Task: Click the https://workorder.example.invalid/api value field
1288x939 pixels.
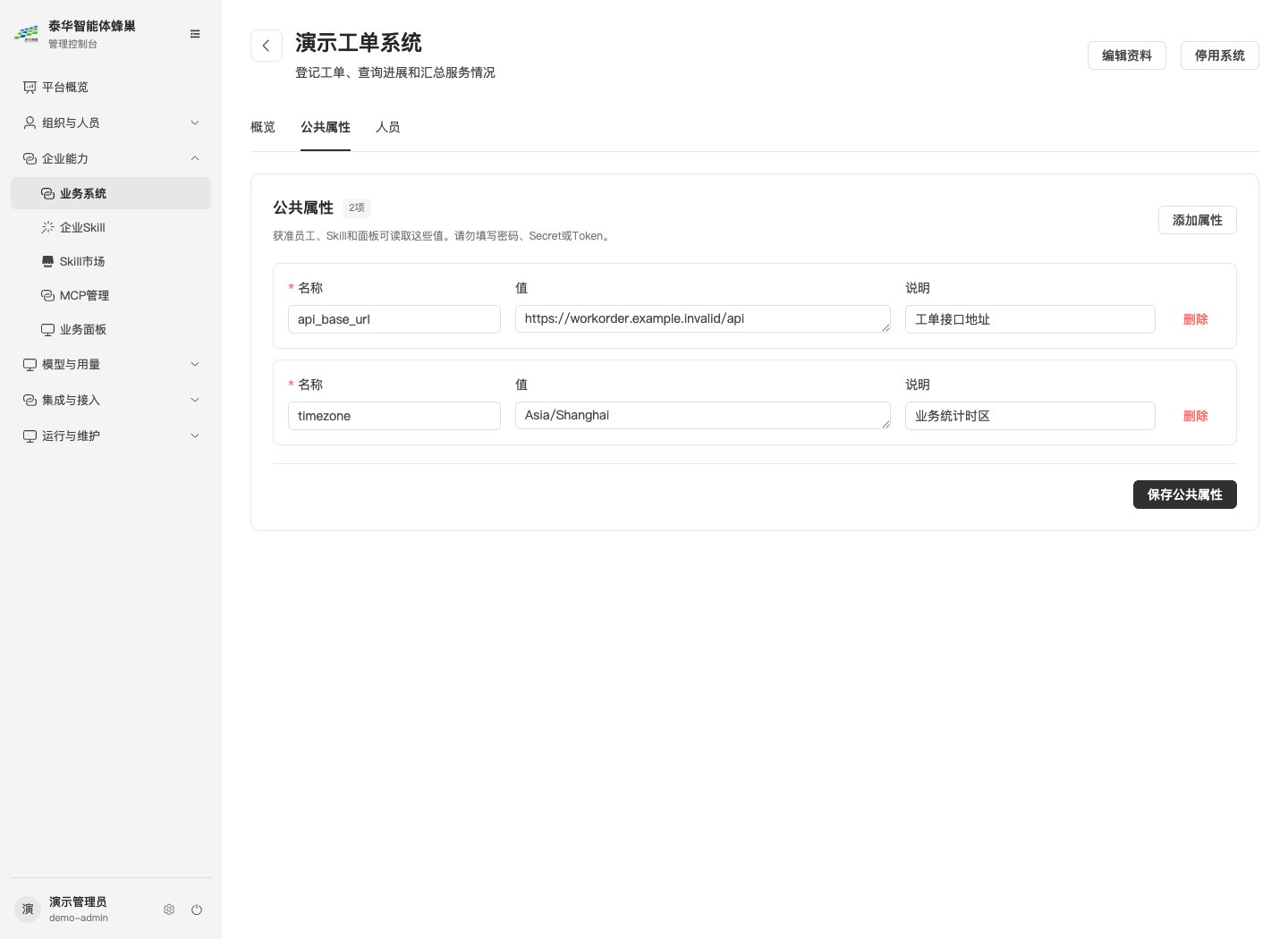Action: click(703, 319)
